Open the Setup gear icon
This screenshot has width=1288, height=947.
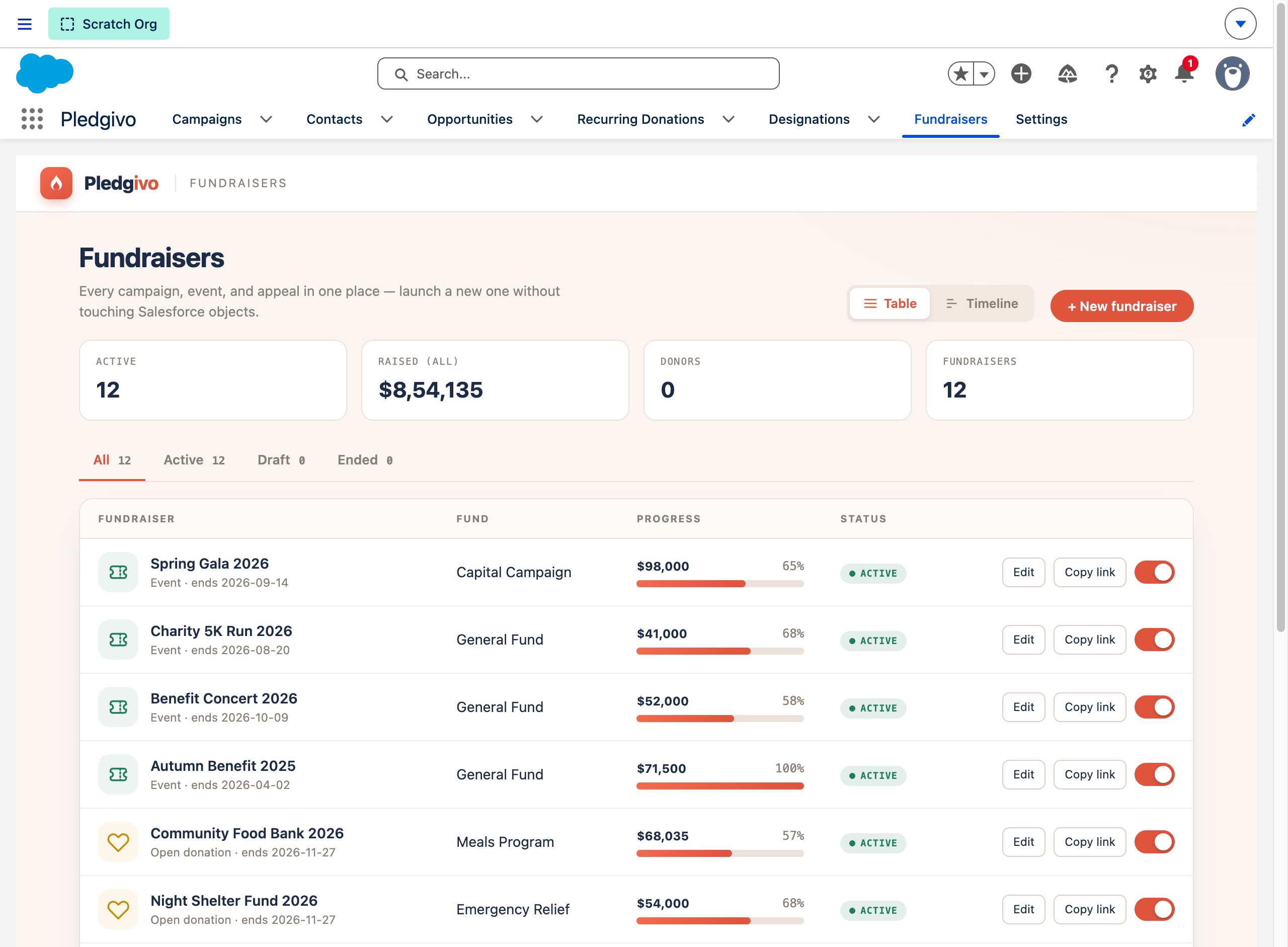click(1148, 73)
